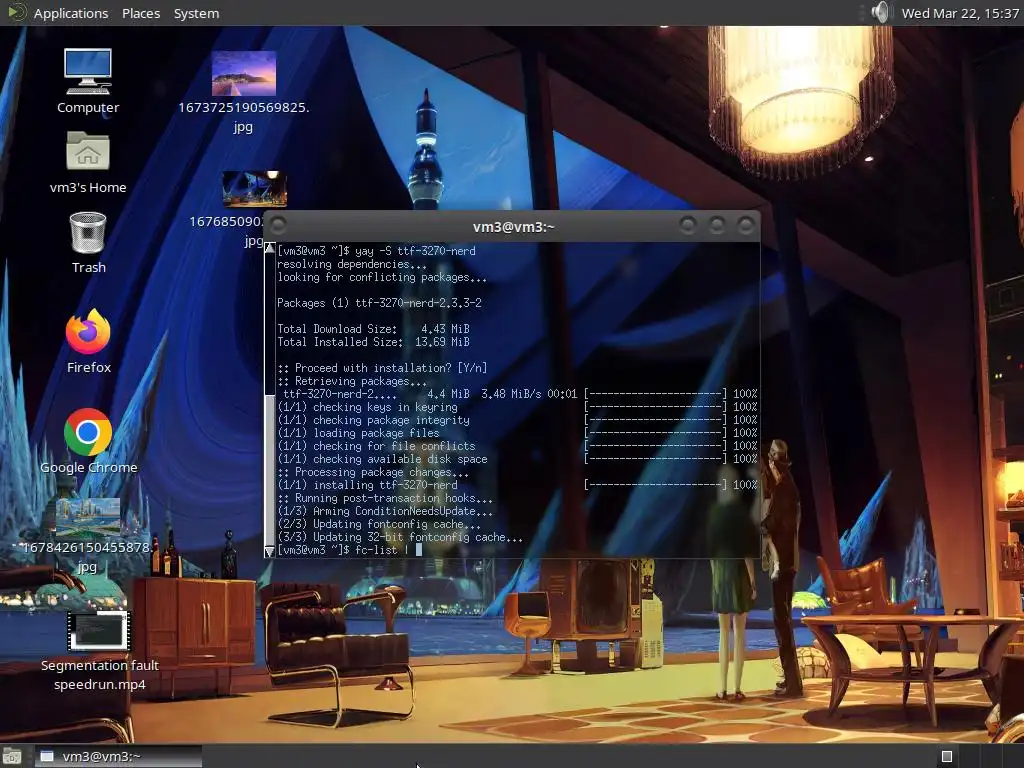Click the 'fc-list |' prompt line

(x=349, y=551)
